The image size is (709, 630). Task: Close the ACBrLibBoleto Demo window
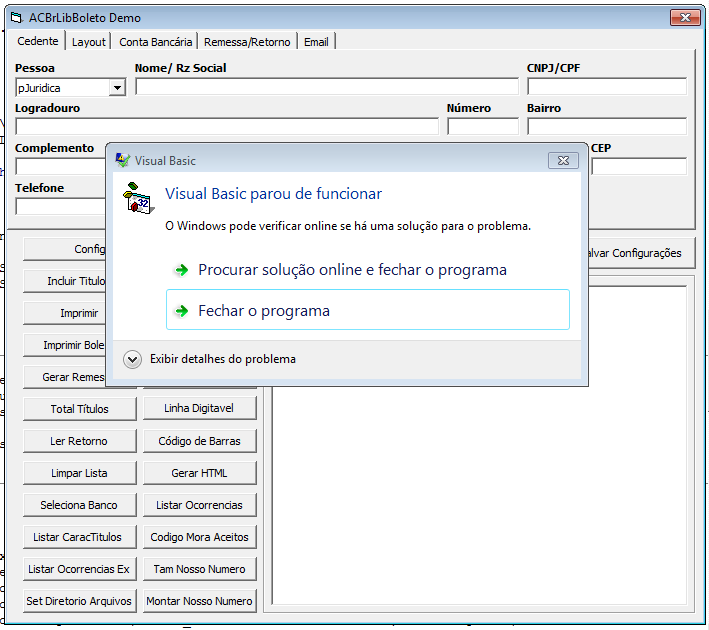click(685, 18)
